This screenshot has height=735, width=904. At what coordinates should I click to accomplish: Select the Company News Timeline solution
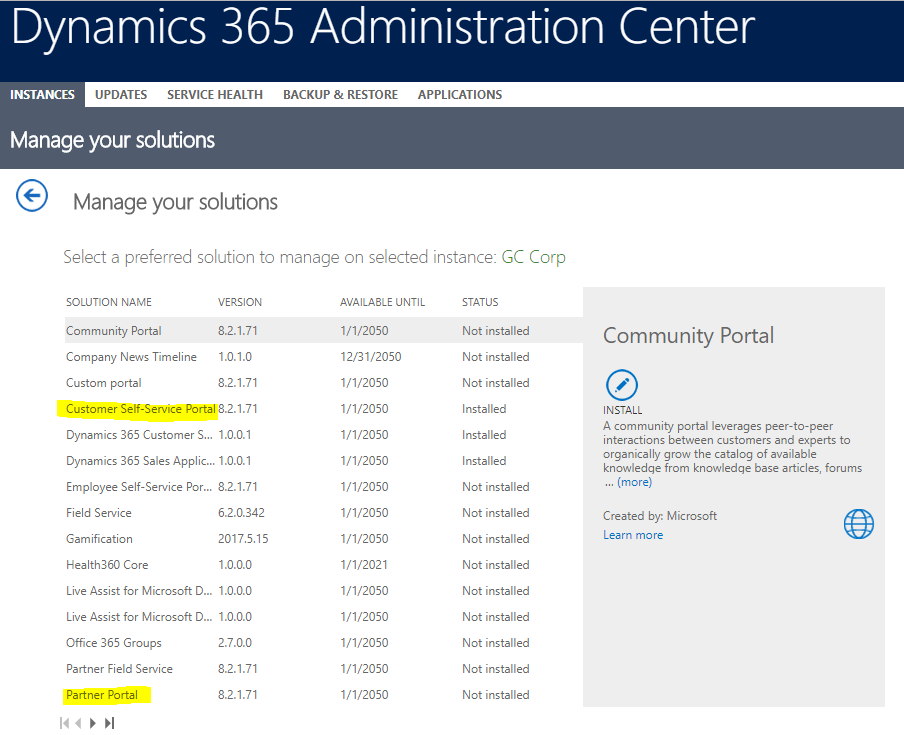point(131,357)
